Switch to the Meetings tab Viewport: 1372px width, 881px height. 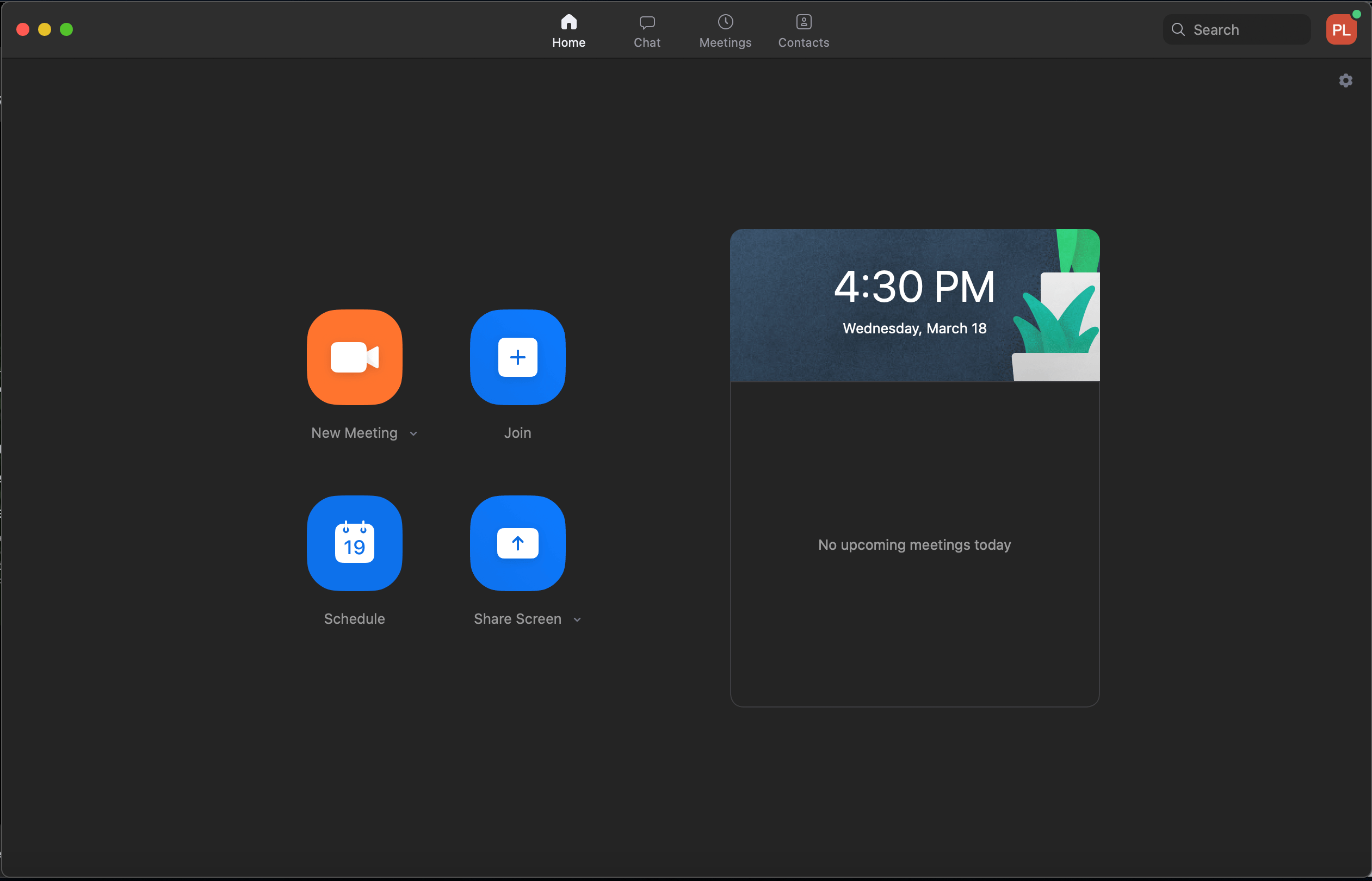(725, 31)
